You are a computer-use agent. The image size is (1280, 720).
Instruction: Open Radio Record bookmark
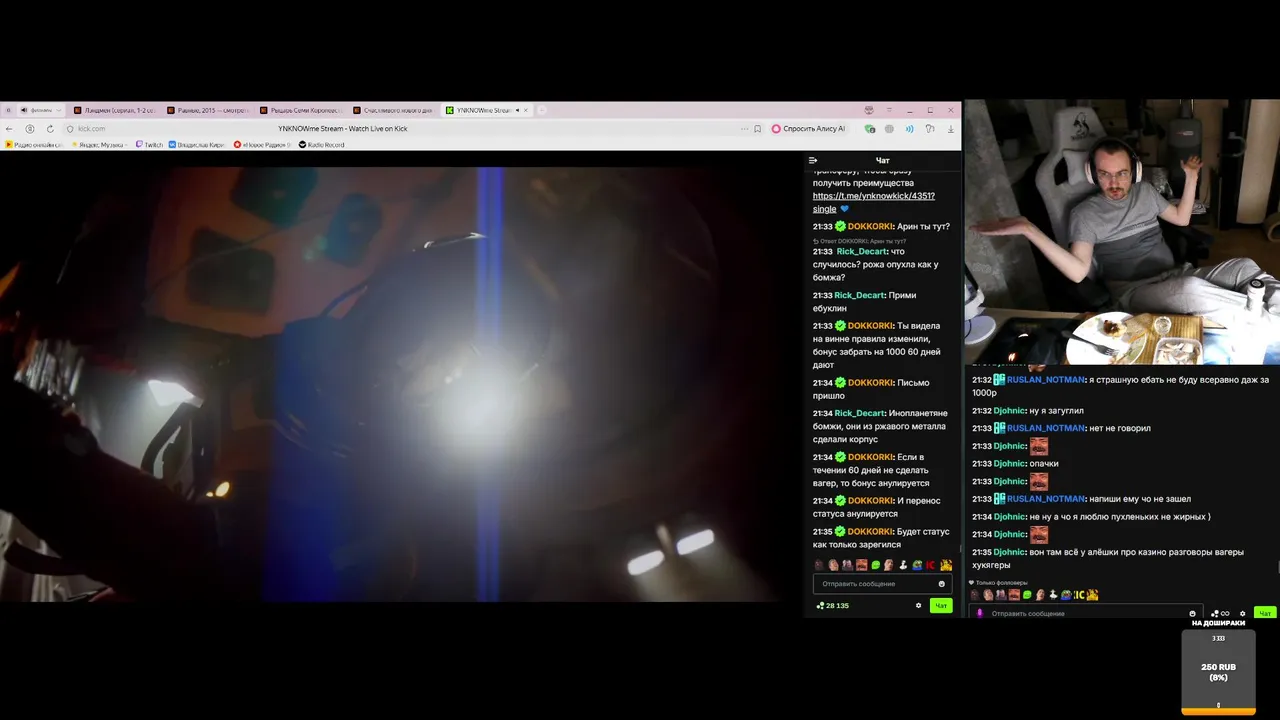tap(321, 145)
